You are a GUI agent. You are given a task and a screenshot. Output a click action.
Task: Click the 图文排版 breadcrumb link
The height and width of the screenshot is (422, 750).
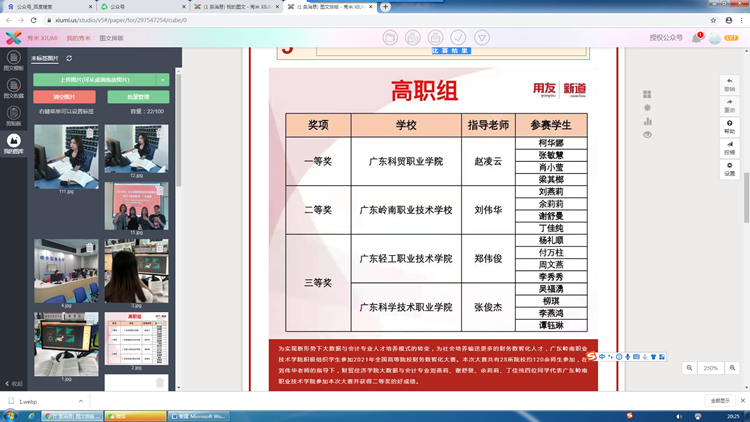[111, 38]
